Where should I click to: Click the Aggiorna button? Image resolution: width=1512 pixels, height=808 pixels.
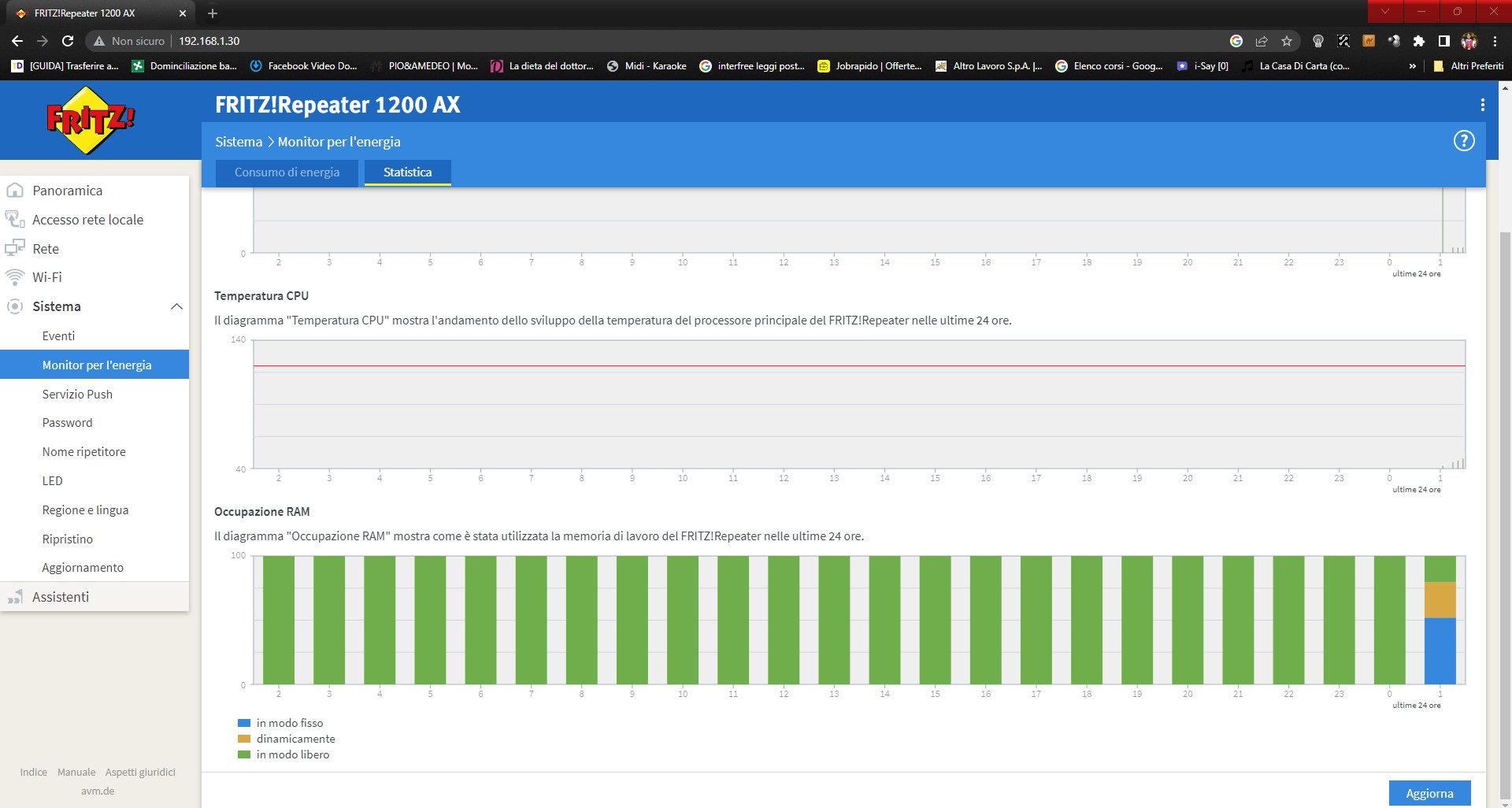(x=1429, y=793)
